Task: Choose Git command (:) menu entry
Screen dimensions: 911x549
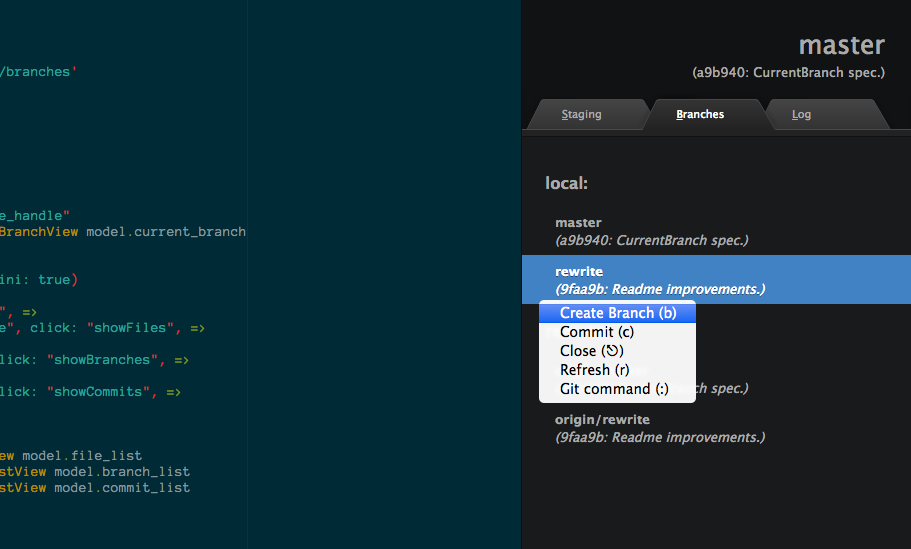Action: [617, 389]
